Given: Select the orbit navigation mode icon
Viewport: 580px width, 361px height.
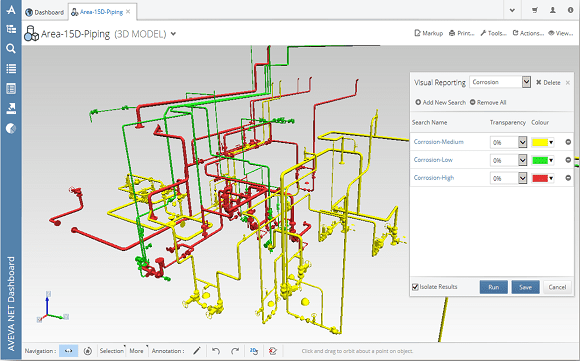Looking at the screenshot, I should (68, 351).
